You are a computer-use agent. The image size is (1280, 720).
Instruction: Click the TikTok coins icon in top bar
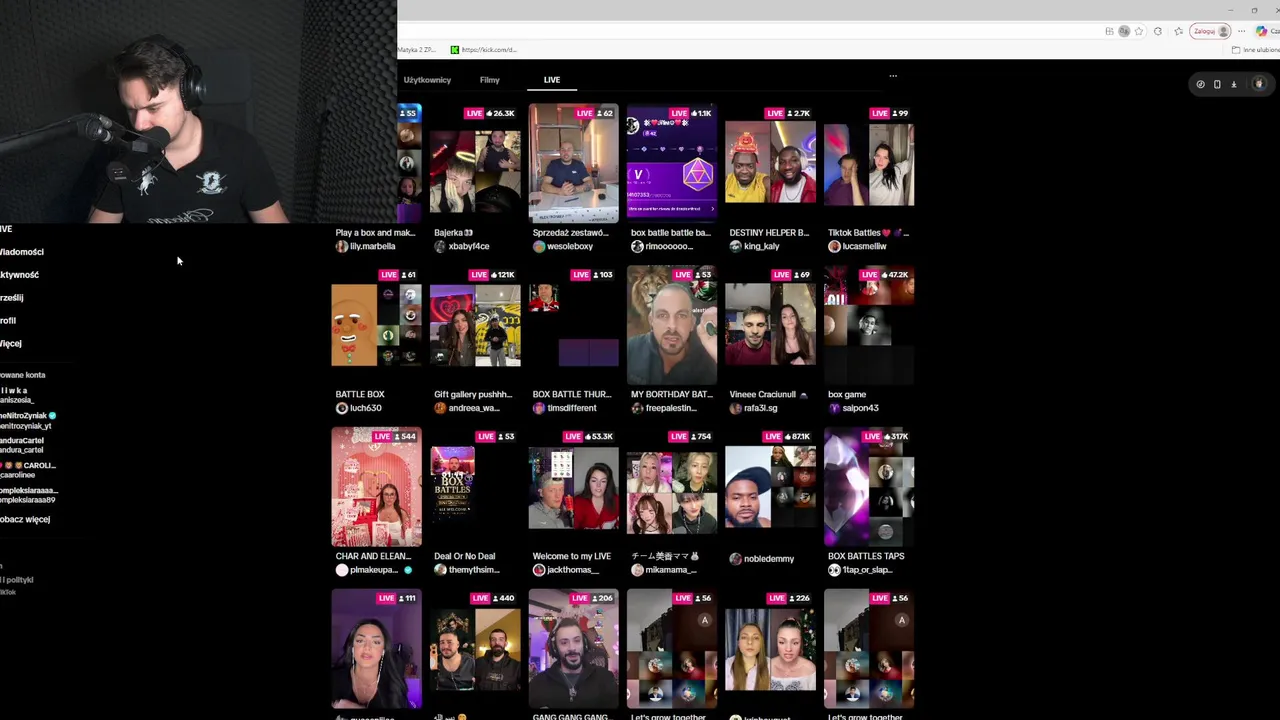(1200, 84)
